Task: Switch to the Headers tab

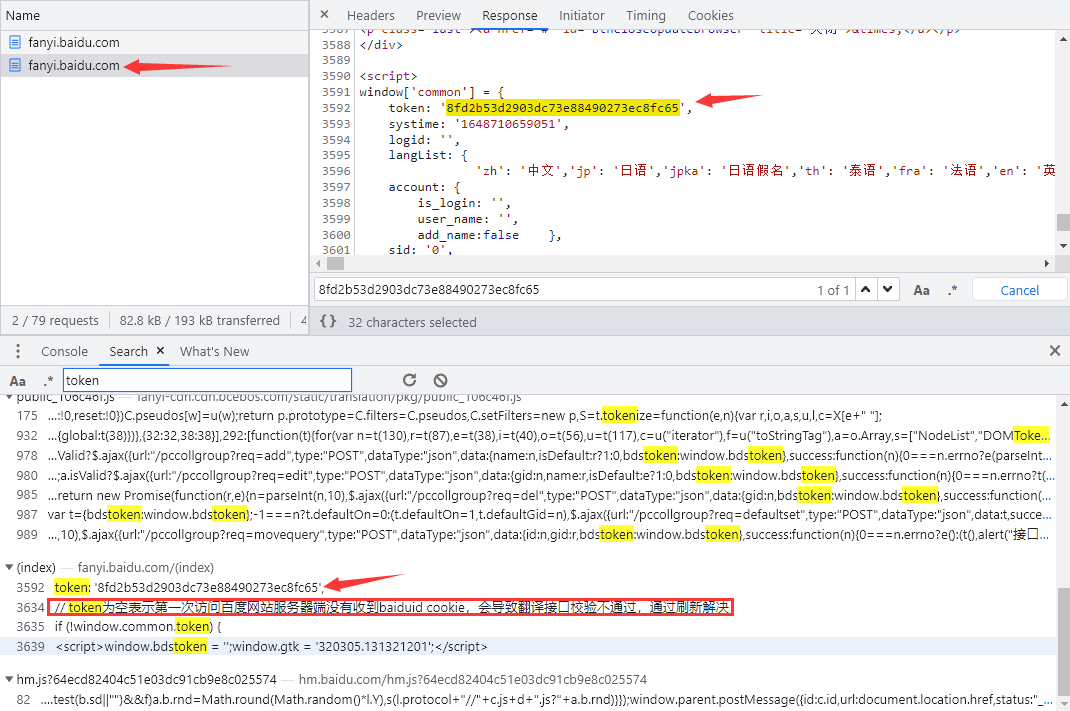Action: click(370, 15)
